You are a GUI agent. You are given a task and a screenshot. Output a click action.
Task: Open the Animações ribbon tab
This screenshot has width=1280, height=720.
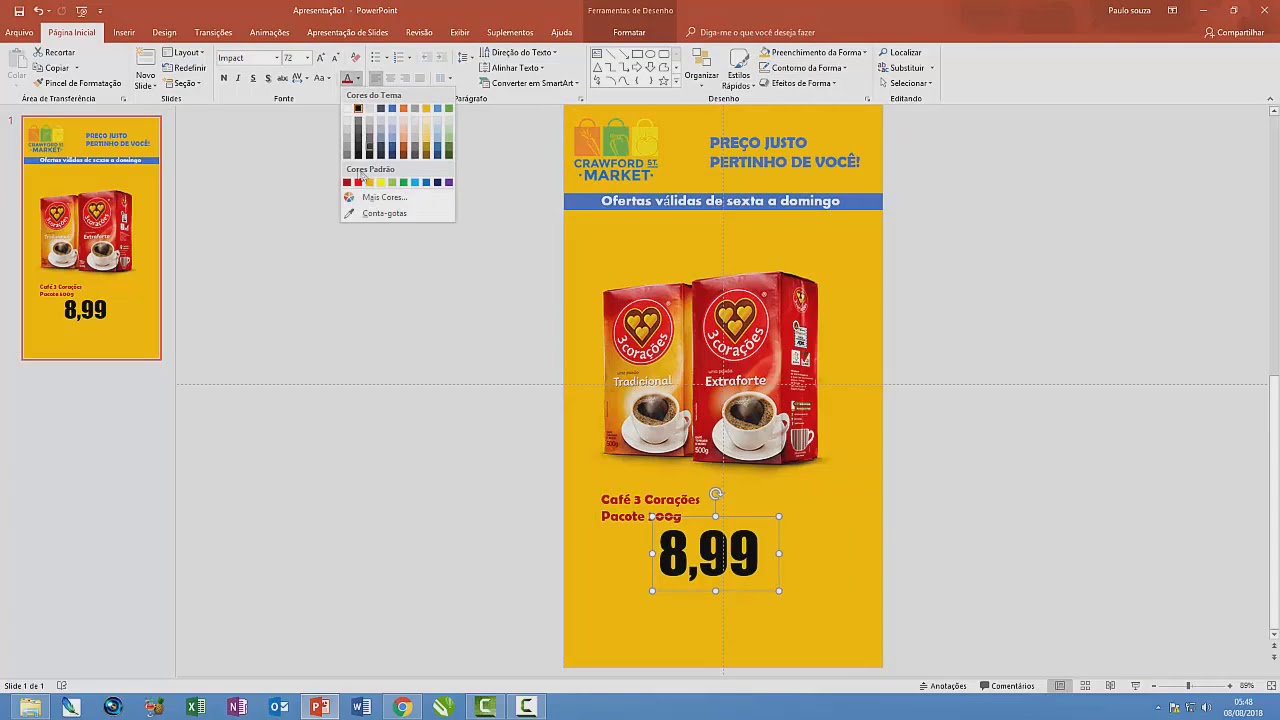269,32
